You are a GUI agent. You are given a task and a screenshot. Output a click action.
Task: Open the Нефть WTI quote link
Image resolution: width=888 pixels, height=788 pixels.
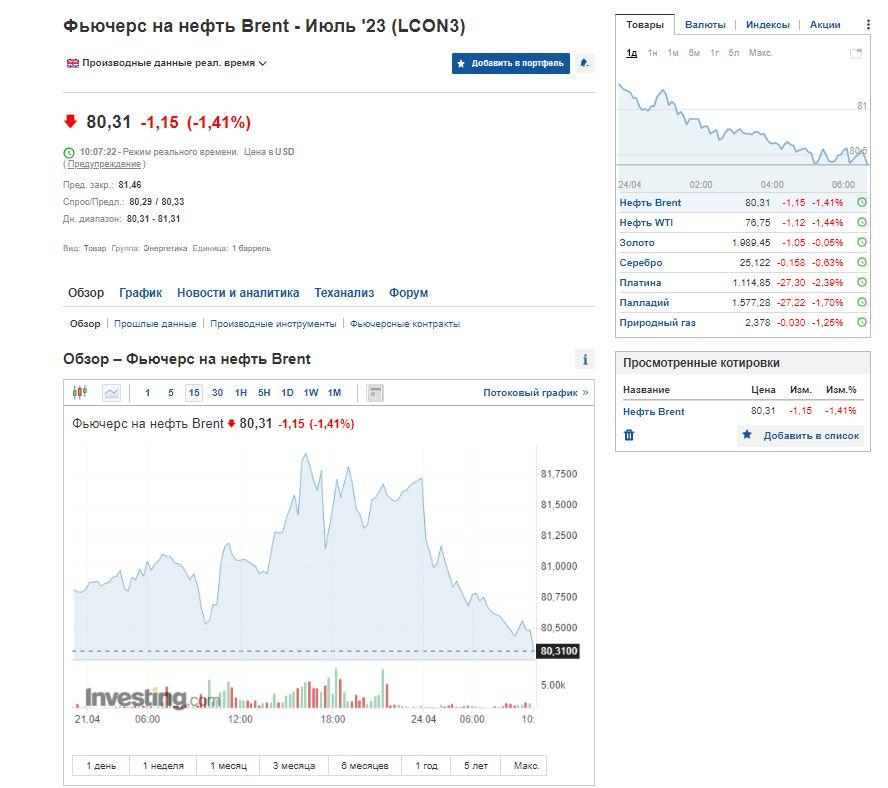tap(646, 223)
